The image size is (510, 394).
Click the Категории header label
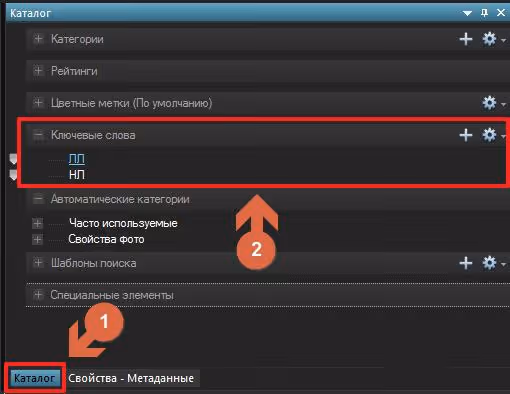77,39
